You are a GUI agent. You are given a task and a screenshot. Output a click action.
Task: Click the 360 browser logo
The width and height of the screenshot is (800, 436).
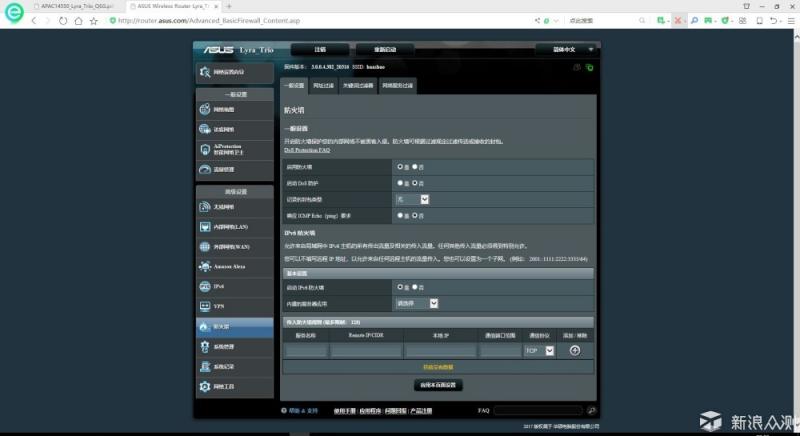[14, 13]
